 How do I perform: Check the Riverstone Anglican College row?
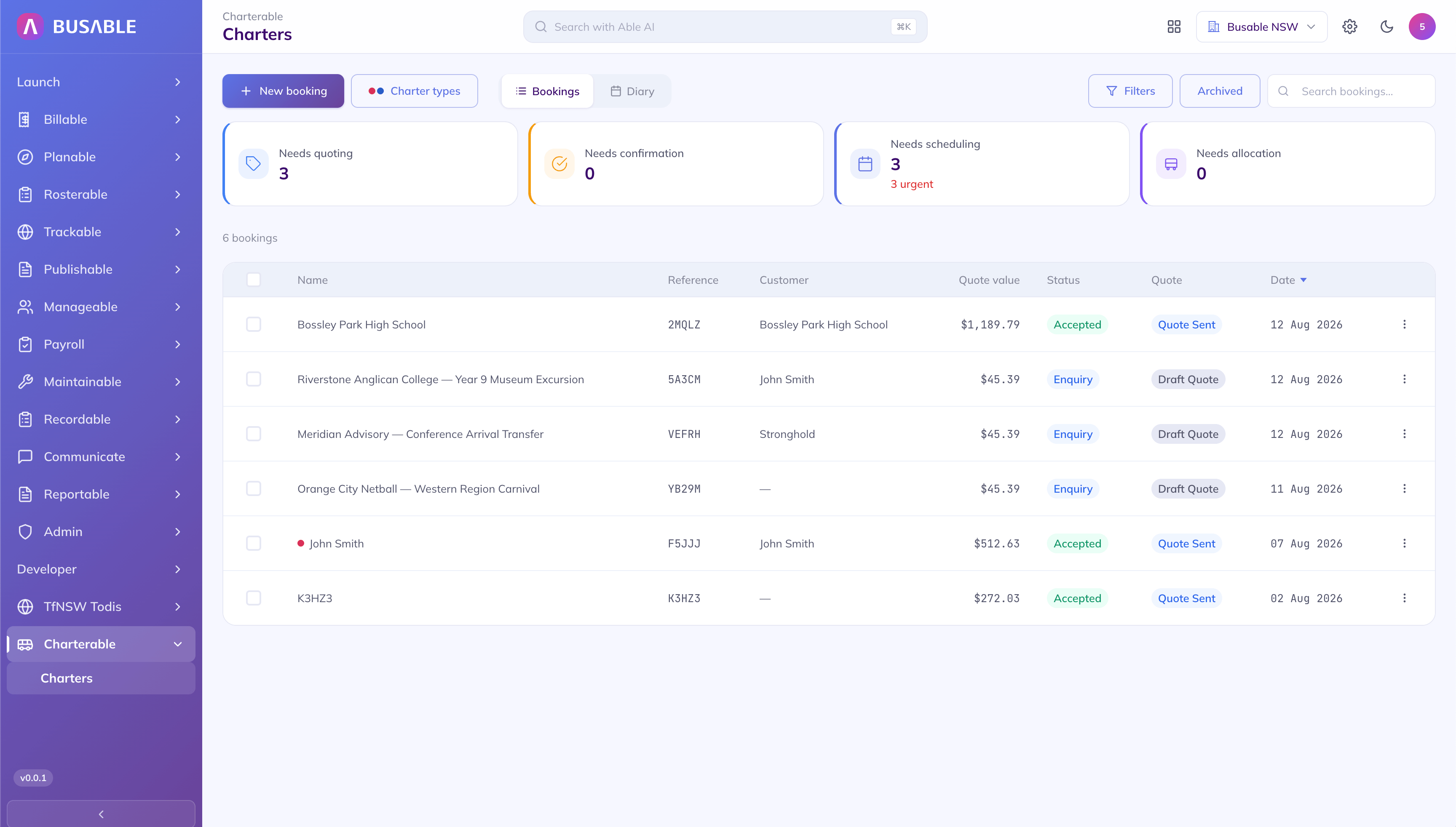point(254,379)
